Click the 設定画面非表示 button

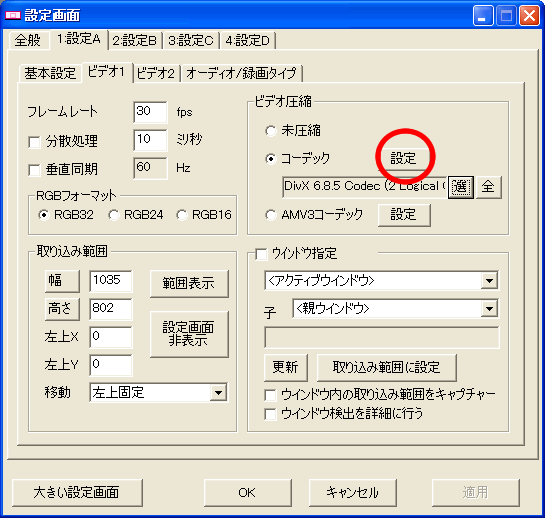coord(189,334)
